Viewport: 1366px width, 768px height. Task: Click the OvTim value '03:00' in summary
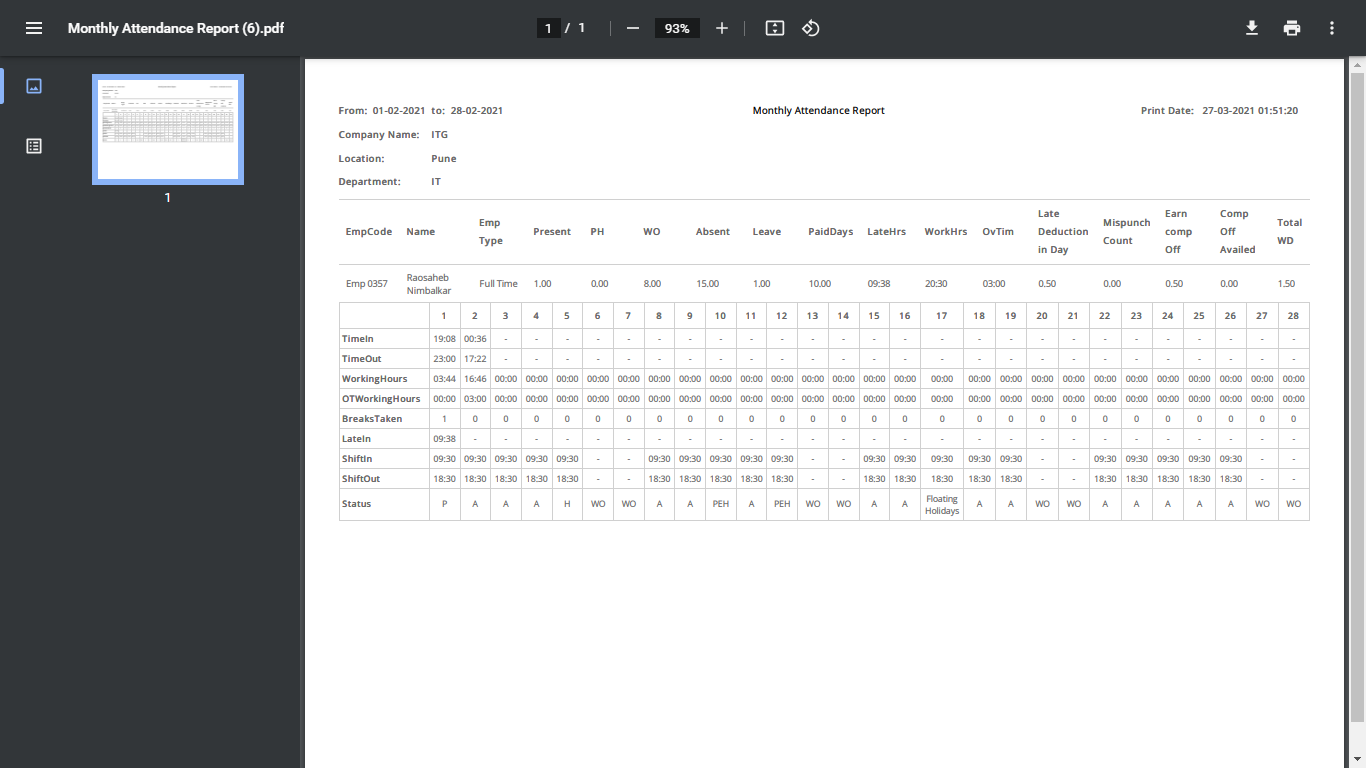point(994,284)
